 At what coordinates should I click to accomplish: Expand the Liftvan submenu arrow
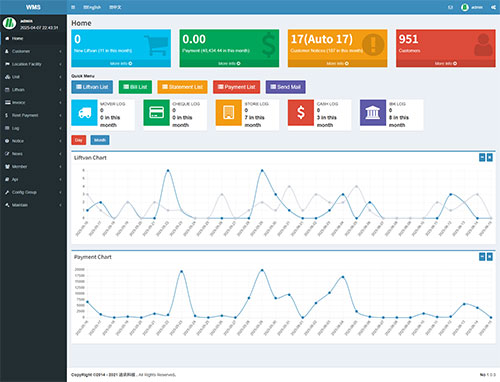tap(60, 90)
